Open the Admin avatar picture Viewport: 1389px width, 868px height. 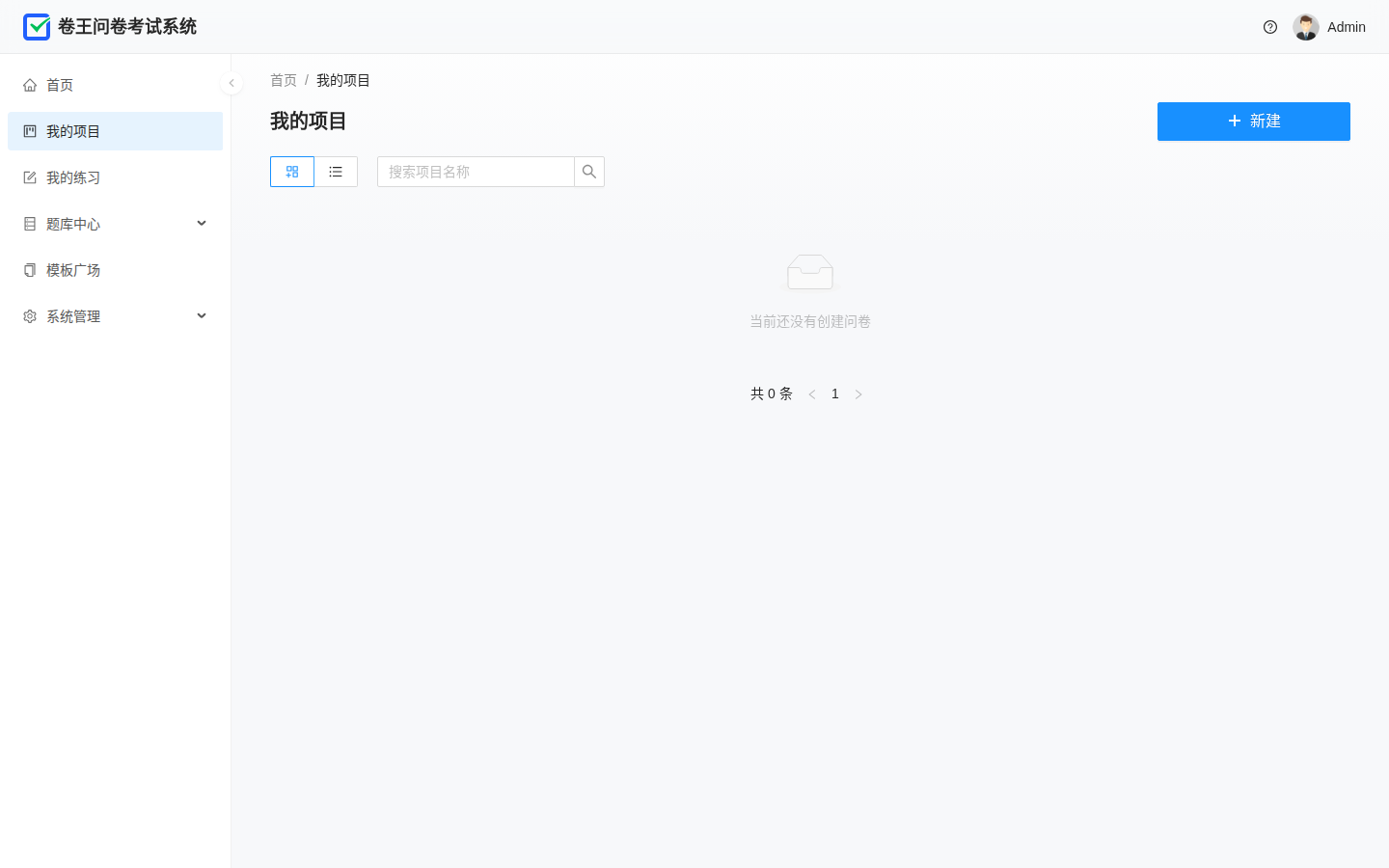1306,27
